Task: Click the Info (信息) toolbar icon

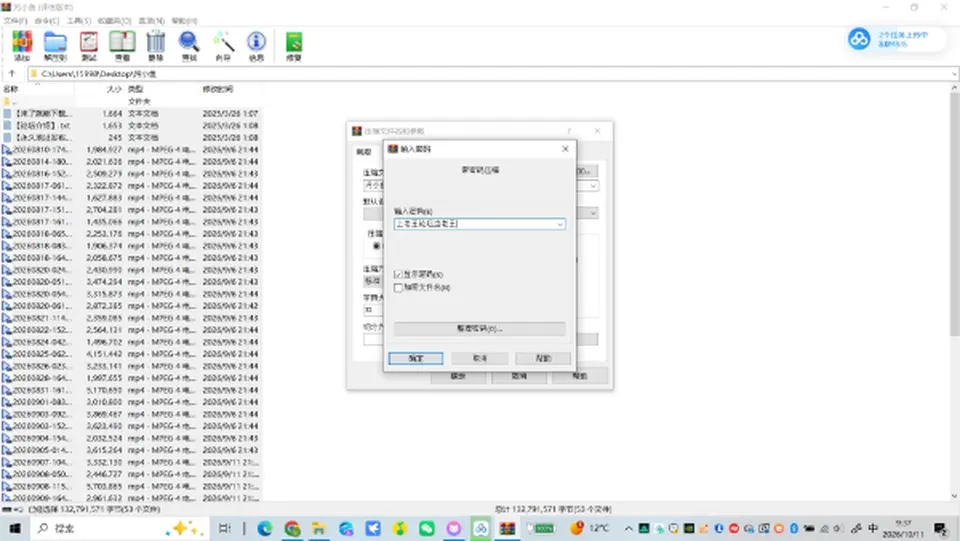Action: 256,46
